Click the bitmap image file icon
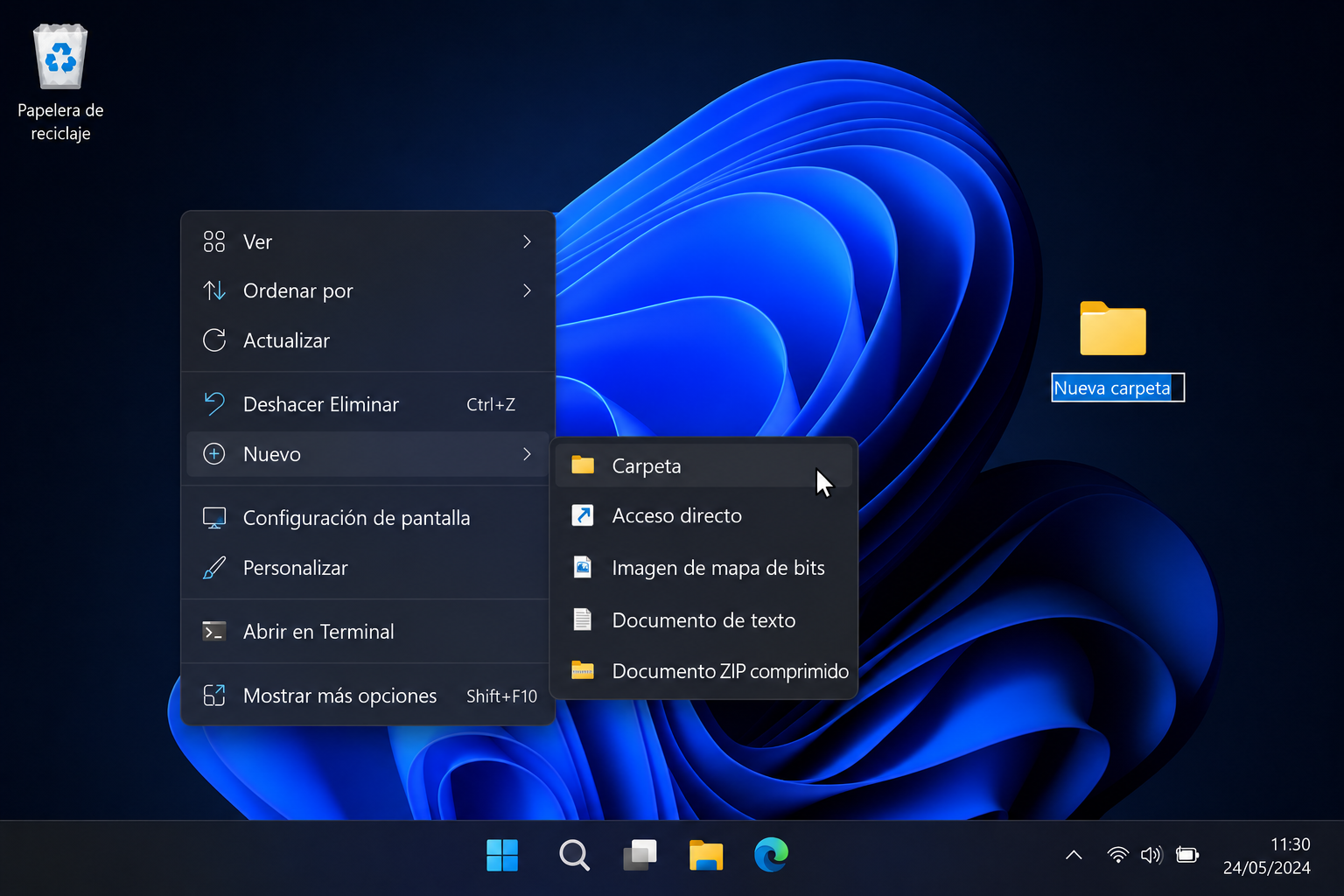Image resolution: width=1344 pixels, height=896 pixels. (583, 567)
